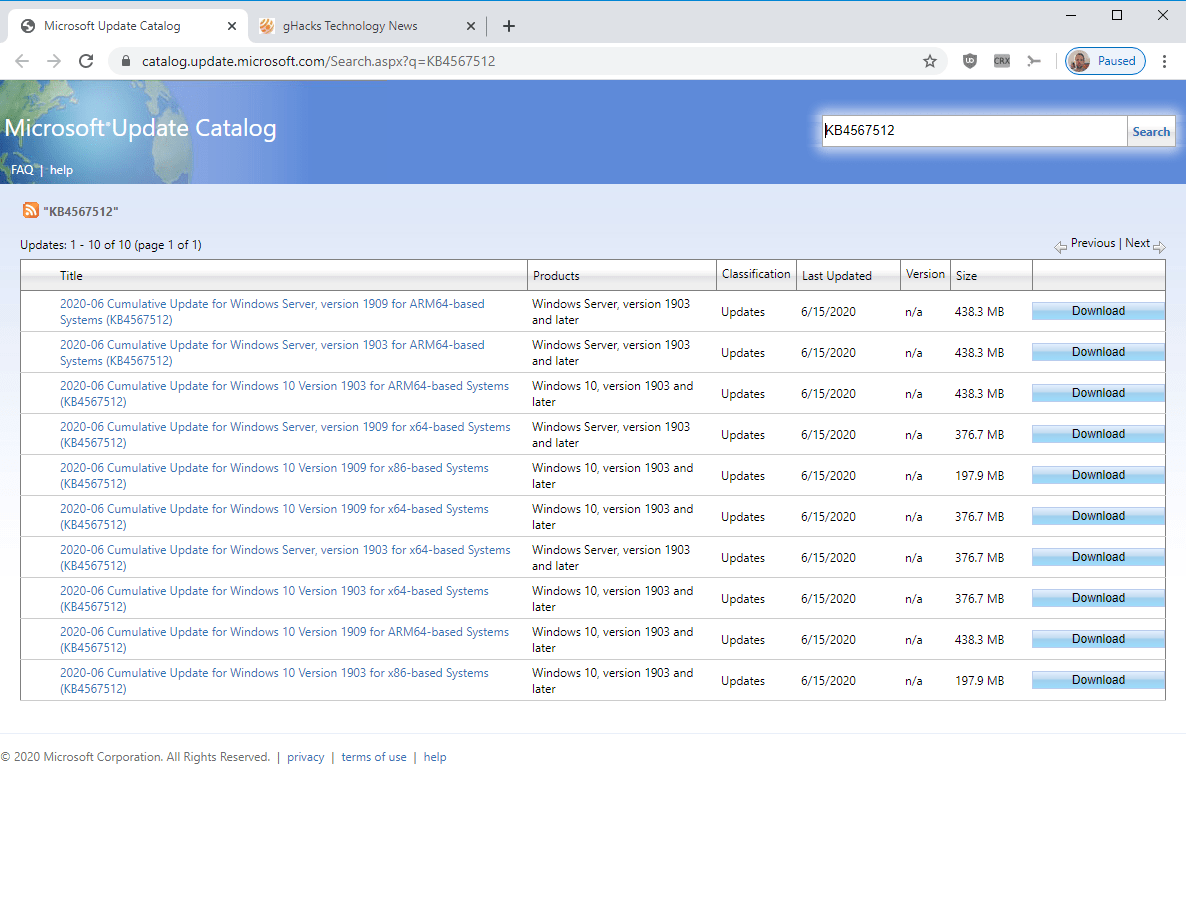Close the Microsoft Update Catalog tab
The image size is (1186, 907).
click(231, 26)
